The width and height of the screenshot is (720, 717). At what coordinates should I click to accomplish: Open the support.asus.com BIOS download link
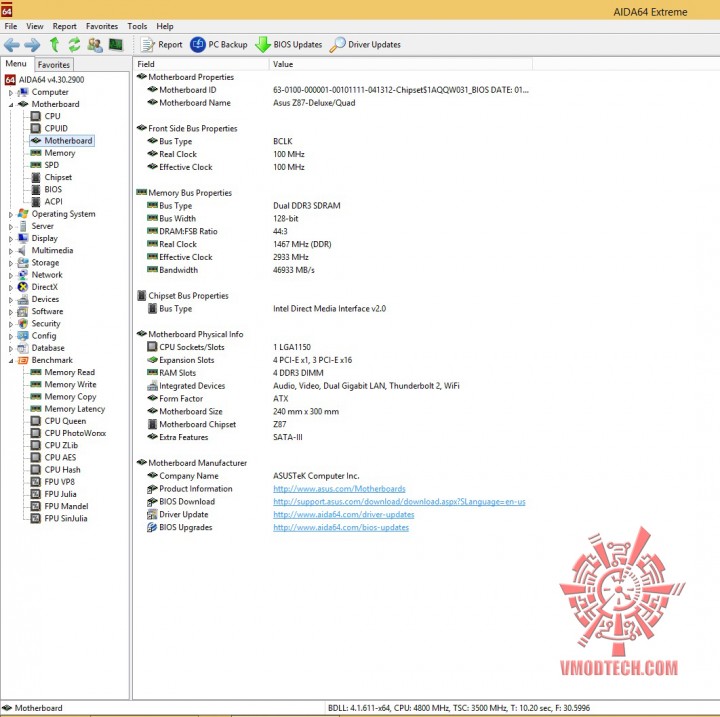coord(399,502)
